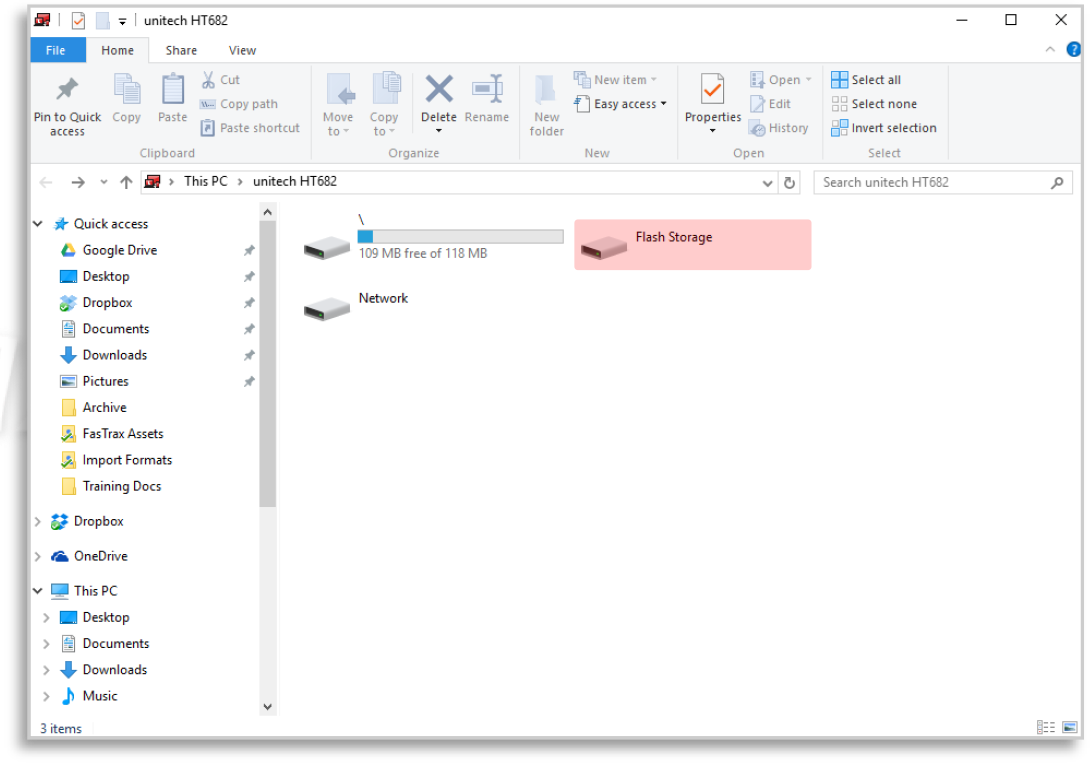Viewport: 1090px width, 763px height.
Task: Switch to the View tab
Action: [243, 50]
